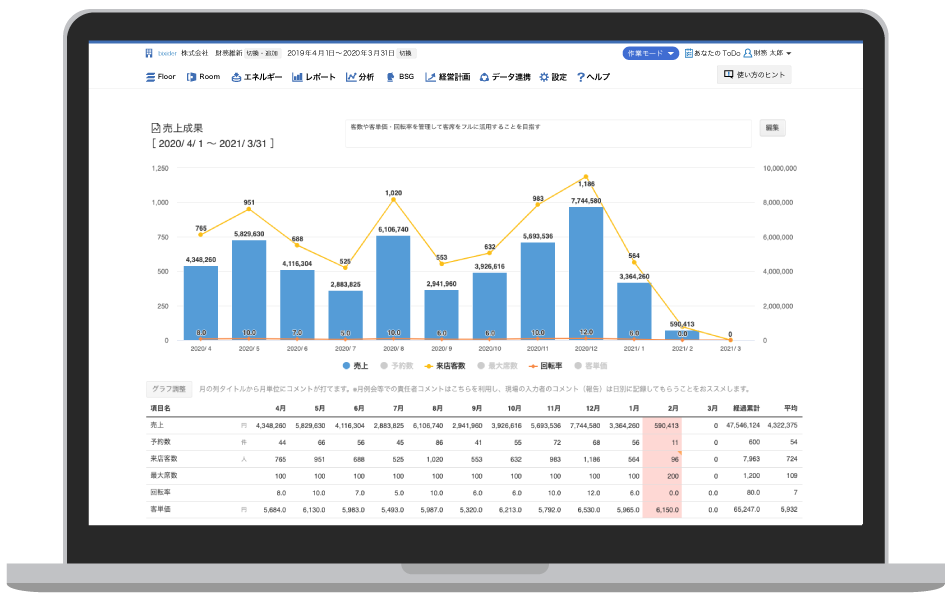Viewport: 950px width, 600px height.
Task: Open the 財務 太郎 user dropdown
Action: click(768, 53)
